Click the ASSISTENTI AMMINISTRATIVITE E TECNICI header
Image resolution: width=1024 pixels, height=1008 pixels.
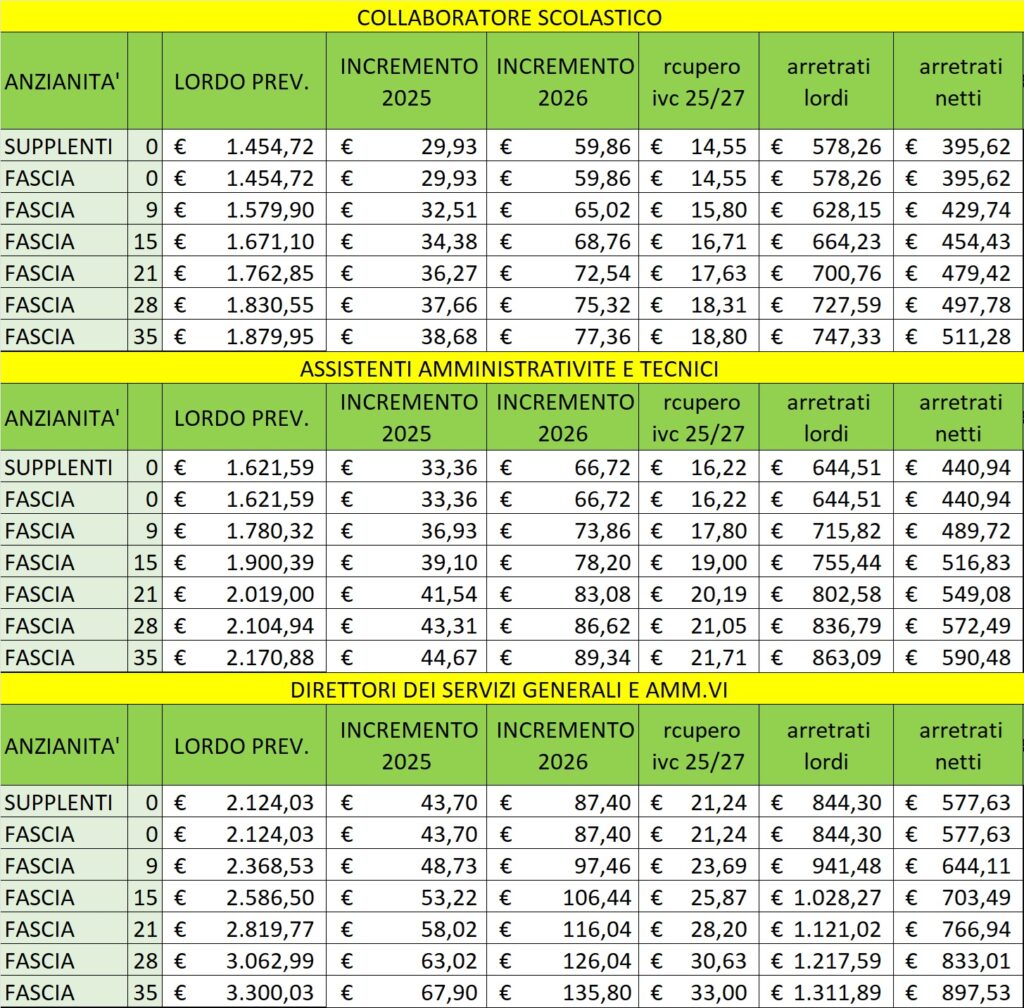[x=511, y=369]
